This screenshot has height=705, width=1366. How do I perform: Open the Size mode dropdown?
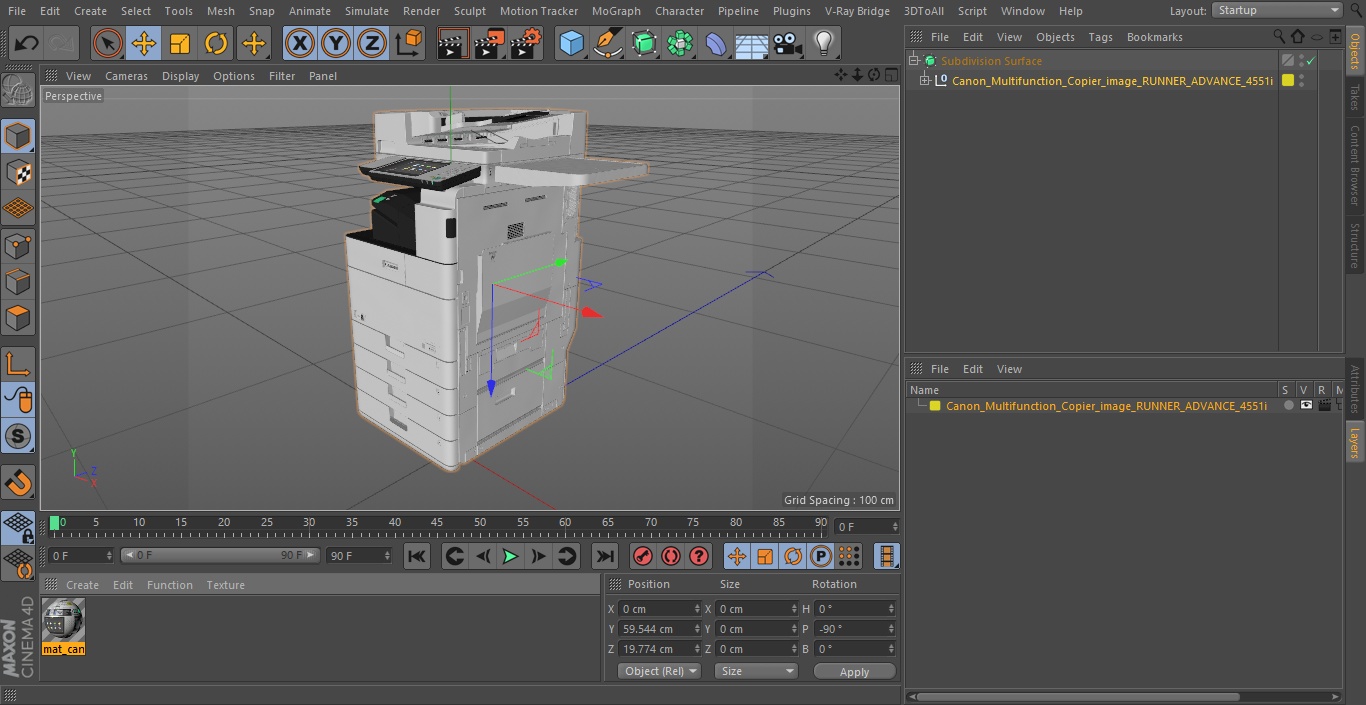tap(756, 671)
